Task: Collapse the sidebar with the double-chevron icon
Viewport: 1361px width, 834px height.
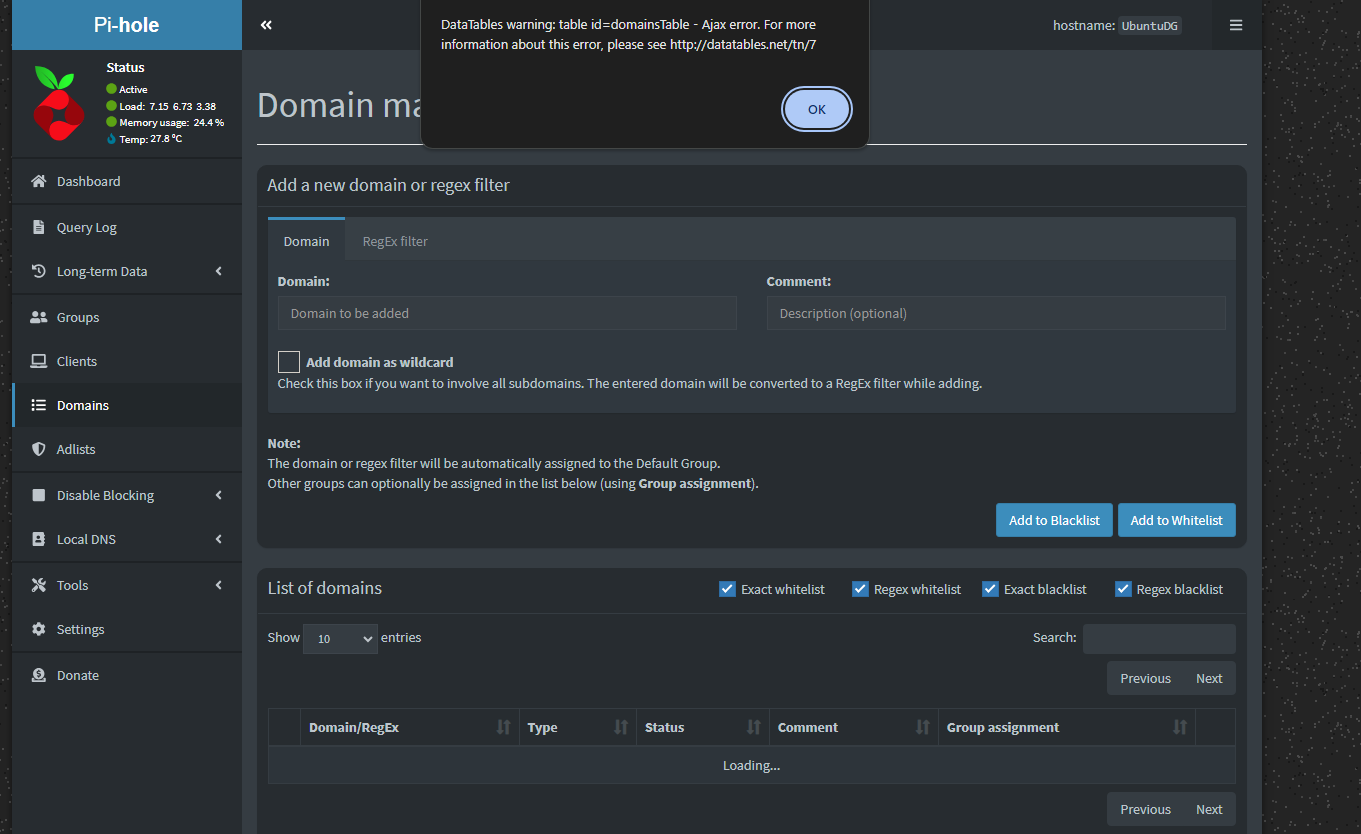Action: [265, 25]
